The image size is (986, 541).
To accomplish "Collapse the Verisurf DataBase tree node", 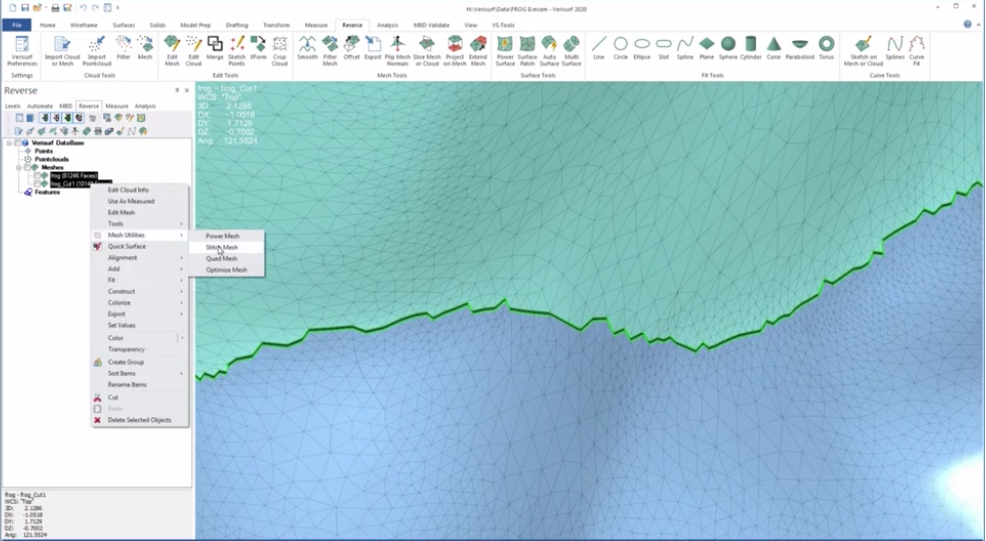I will (x=9, y=143).
